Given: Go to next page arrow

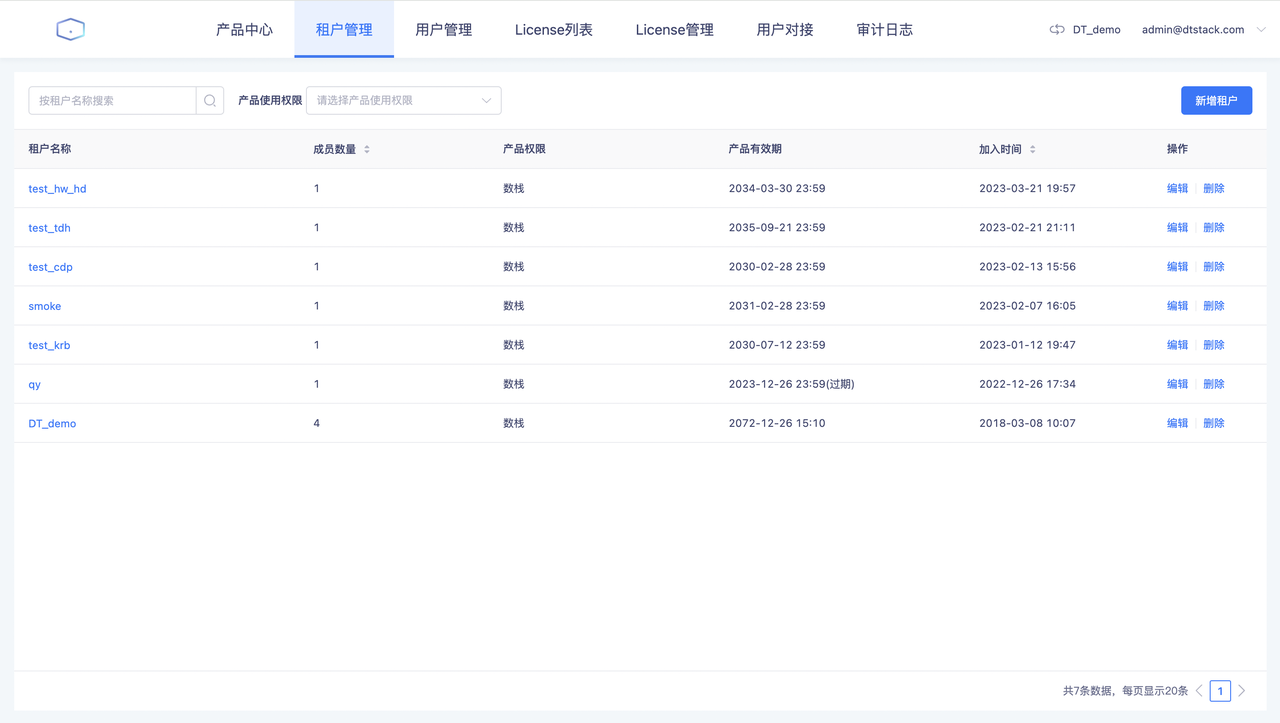Looking at the screenshot, I should click(x=1242, y=691).
